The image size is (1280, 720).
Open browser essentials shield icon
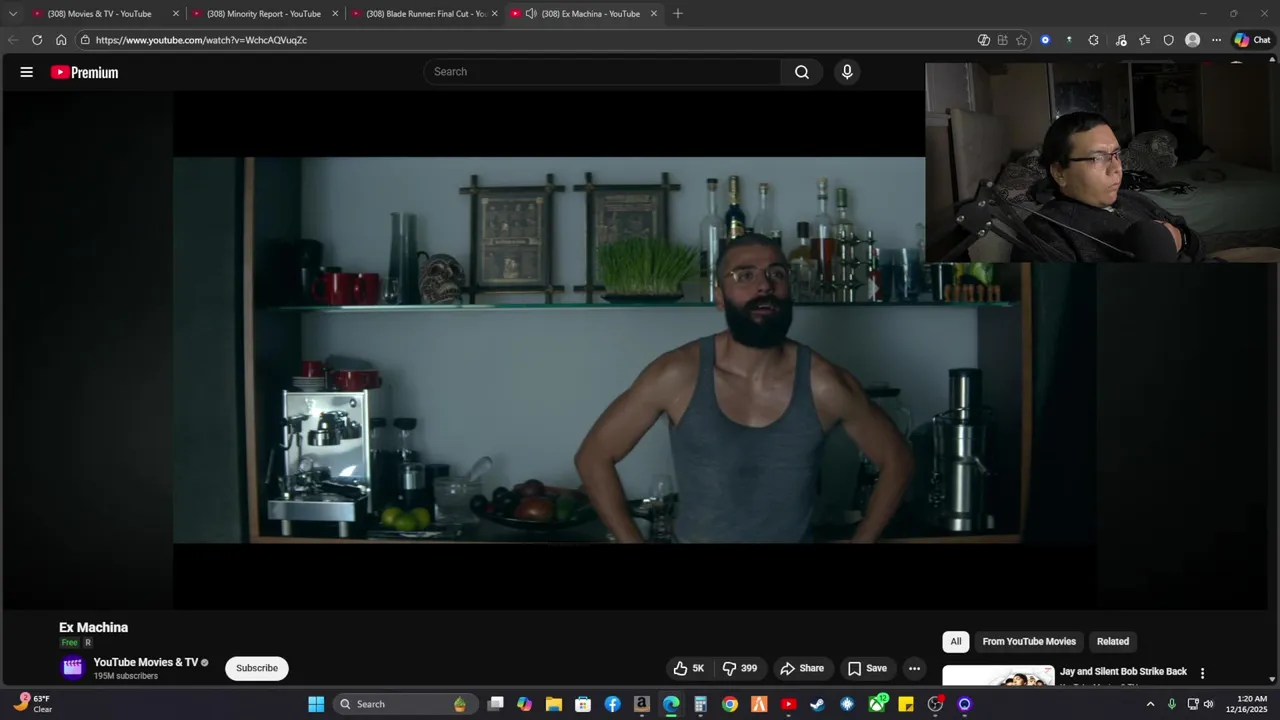(x=1168, y=40)
